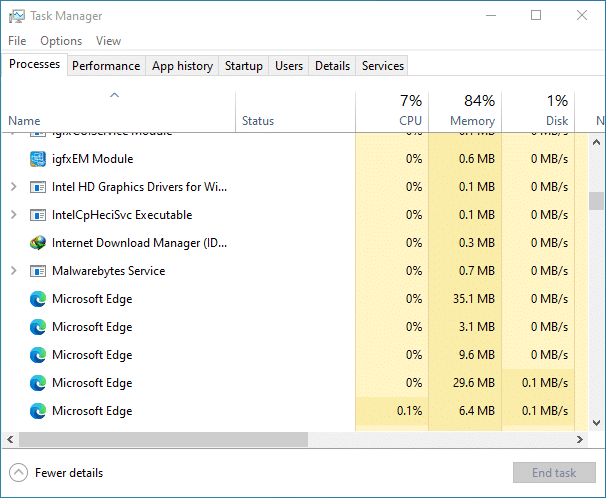Click Edge icon in 29.6 MB row
The height and width of the screenshot is (498, 606).
(38, 383)
